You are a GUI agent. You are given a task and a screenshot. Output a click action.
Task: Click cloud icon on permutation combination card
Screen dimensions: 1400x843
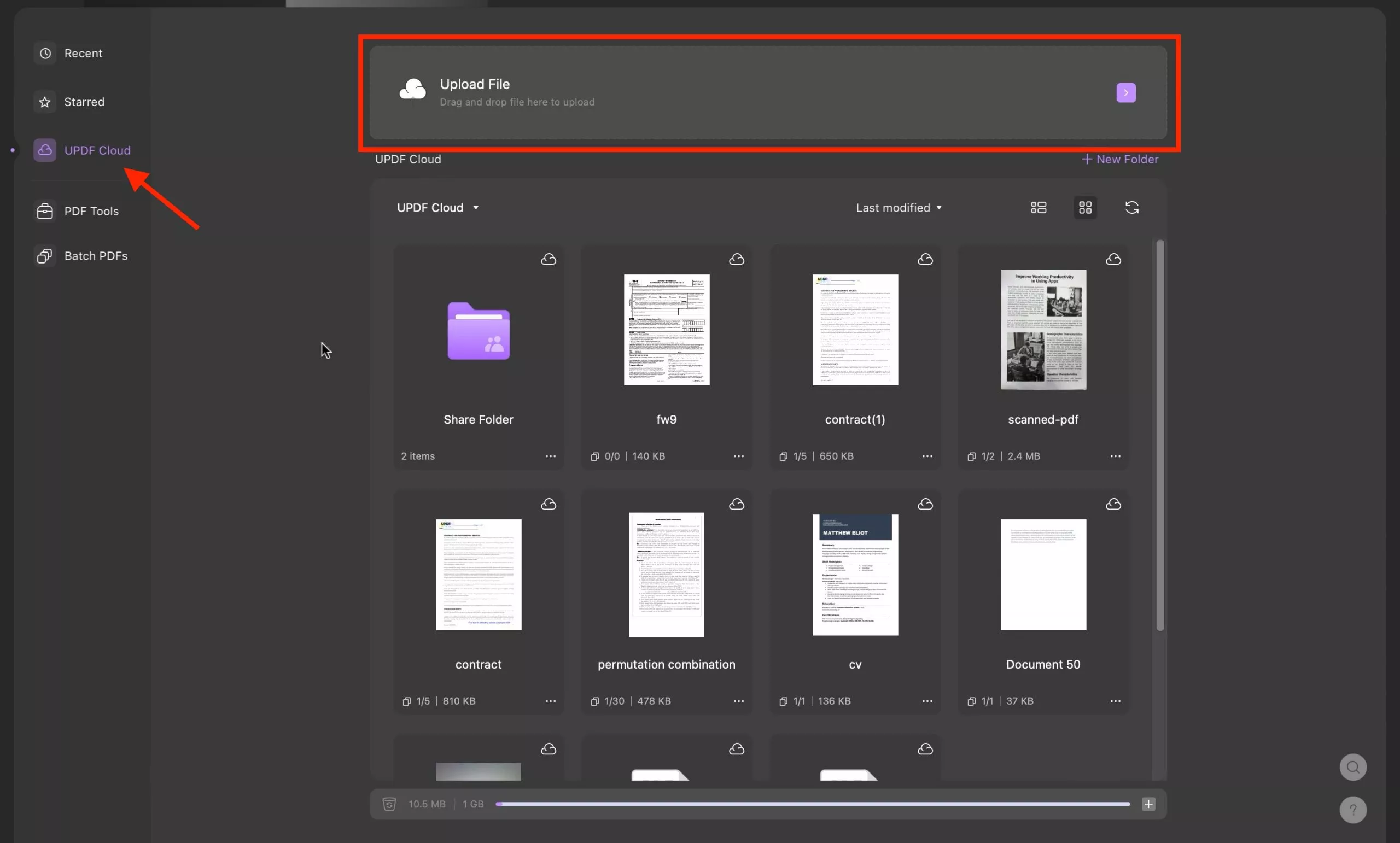pos(736,504)
